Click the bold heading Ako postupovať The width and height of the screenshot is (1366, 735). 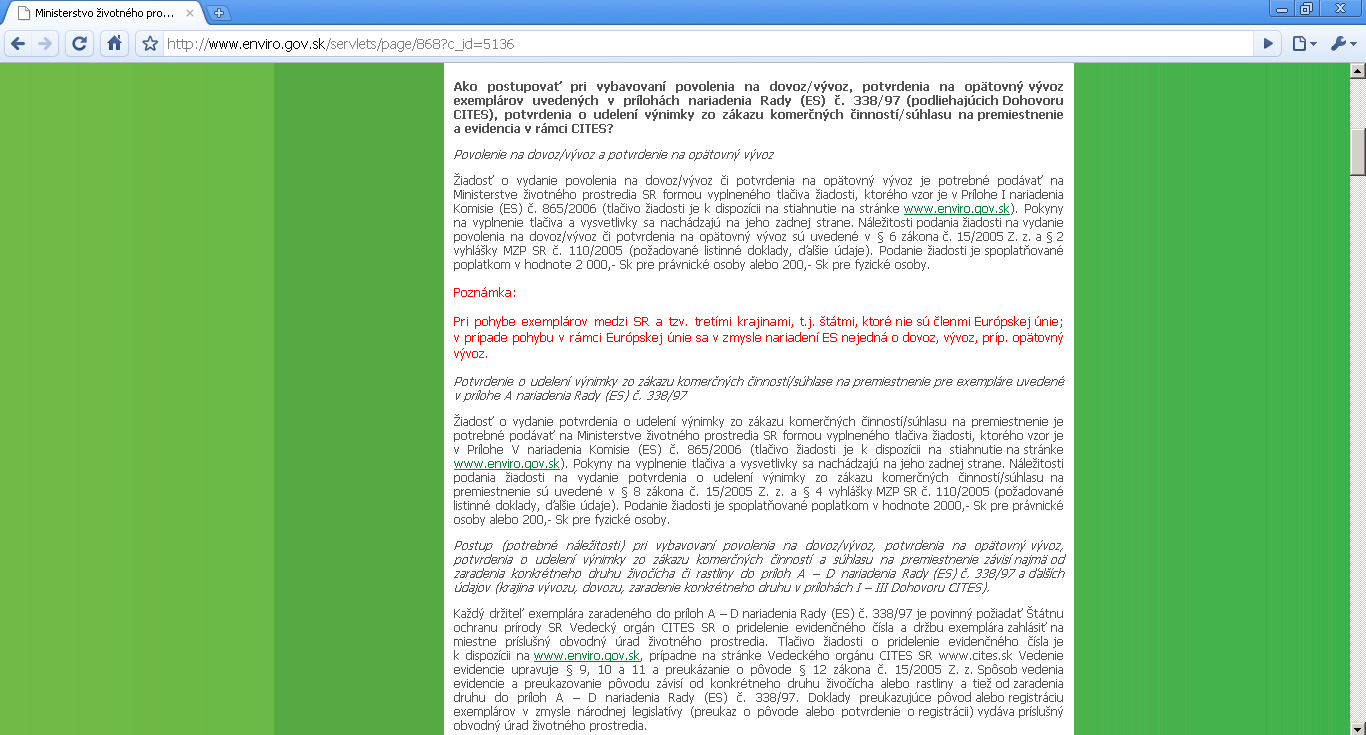pos(758,107)
